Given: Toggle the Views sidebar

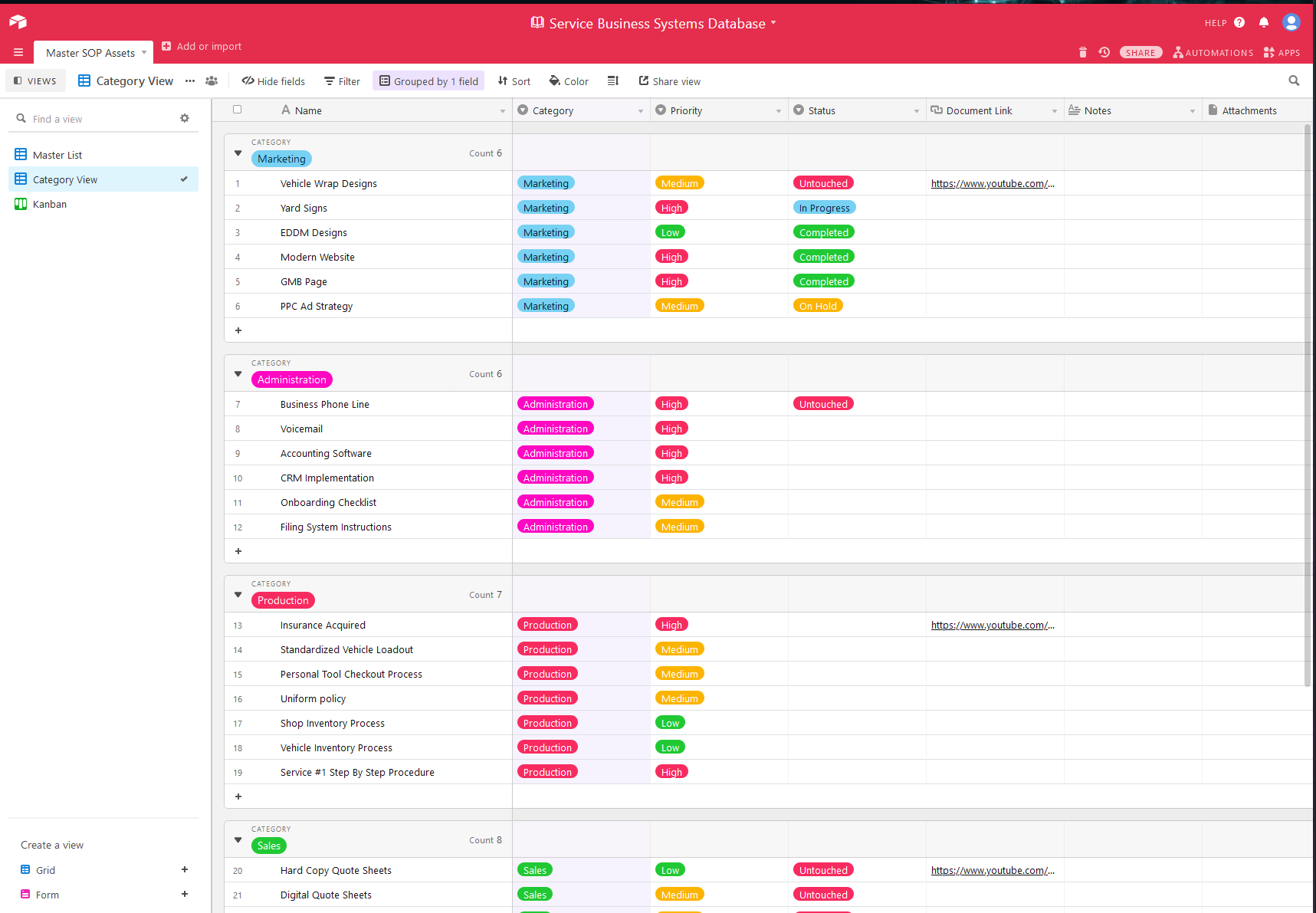Looking at the screenshot, I should (35, 81).
